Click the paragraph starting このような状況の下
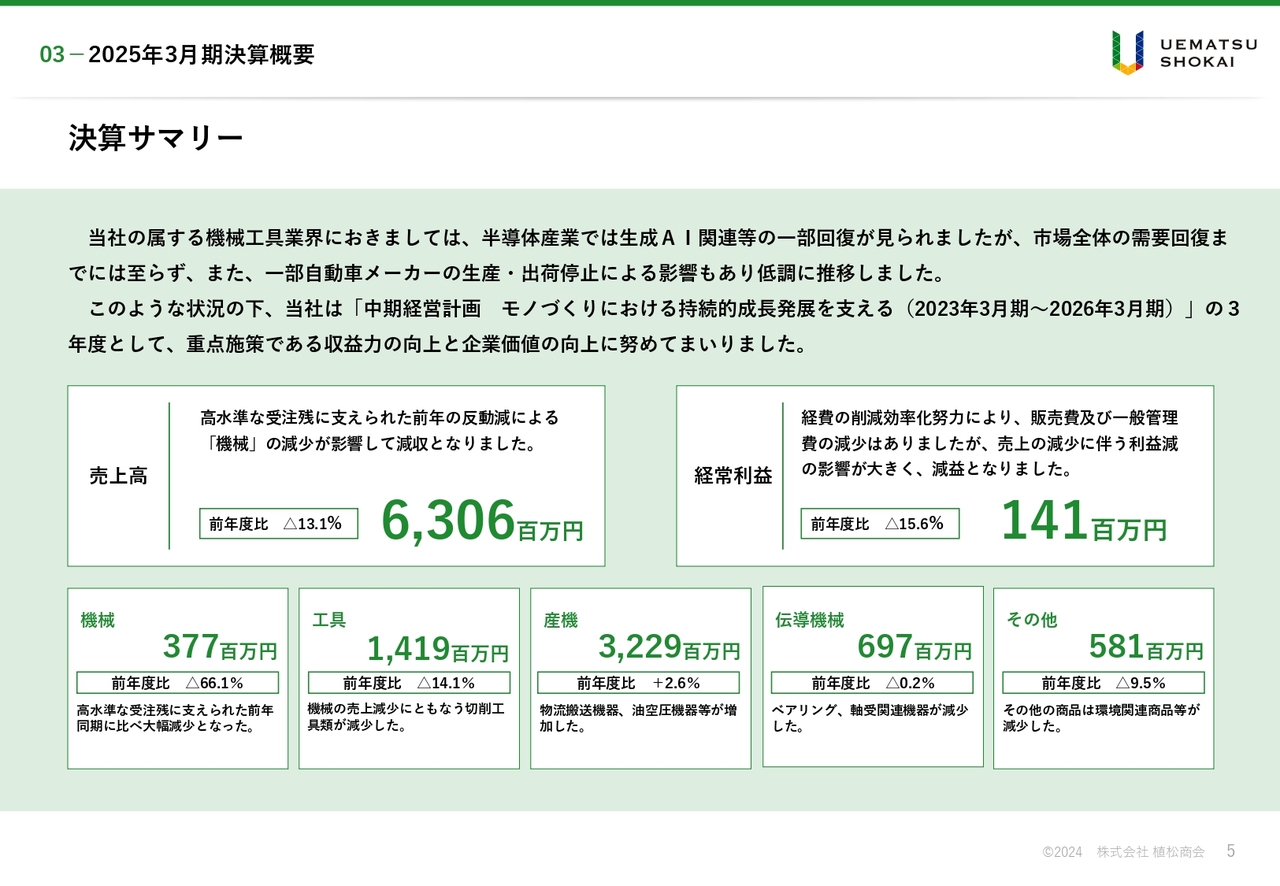The image size is (1280, 886). 655,327
